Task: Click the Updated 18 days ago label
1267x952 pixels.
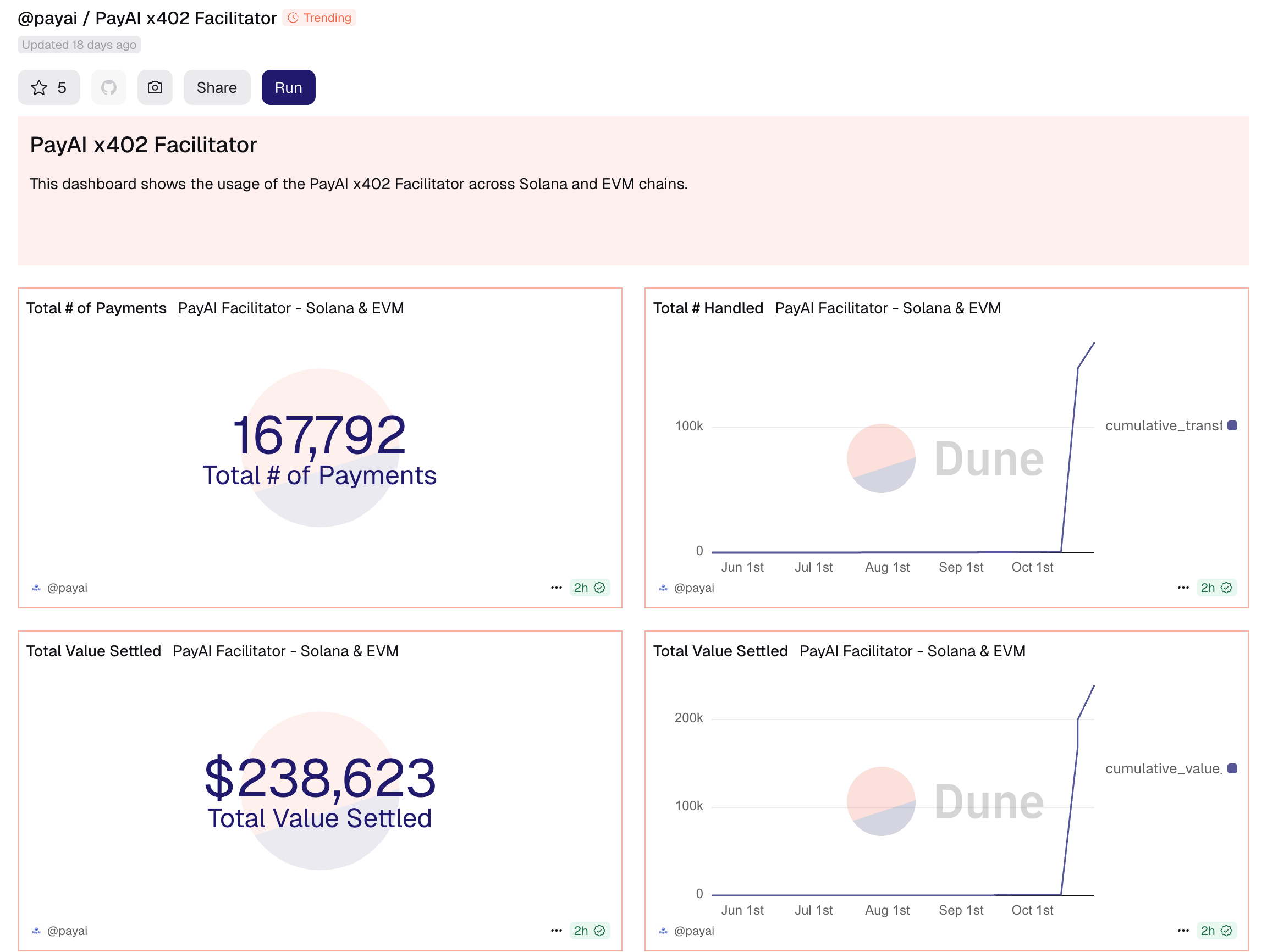Action: pos(79,45)
